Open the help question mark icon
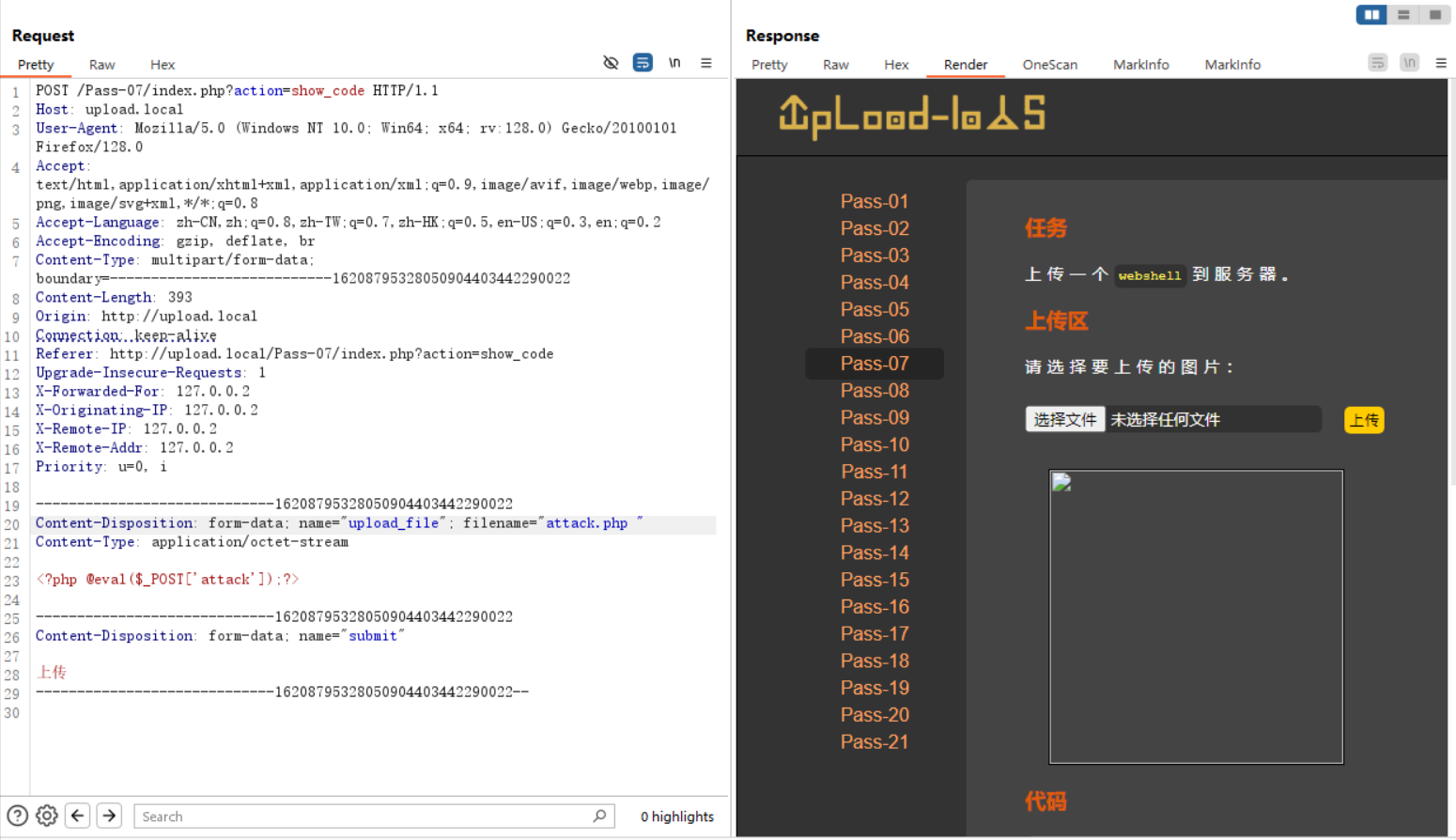Screen dimensions: 1456x840 pyautogui.click(x=17, y=816)
